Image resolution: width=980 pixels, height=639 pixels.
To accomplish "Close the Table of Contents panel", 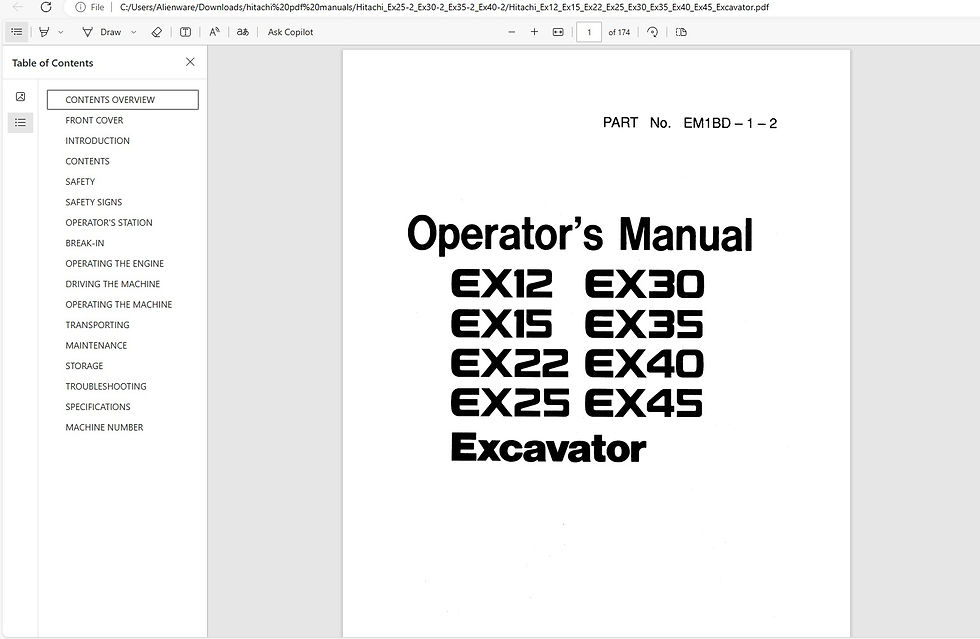I will point(190,62).
